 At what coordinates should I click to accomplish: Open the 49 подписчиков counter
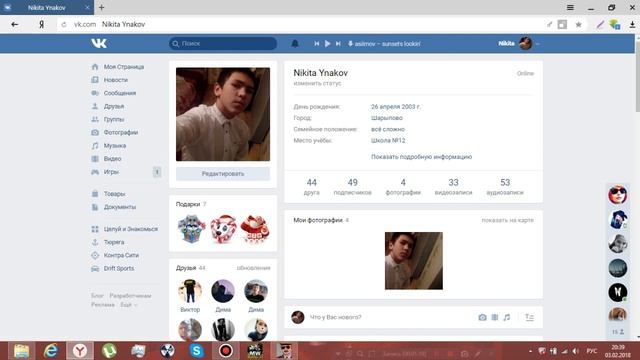click(x=353, y=187)
